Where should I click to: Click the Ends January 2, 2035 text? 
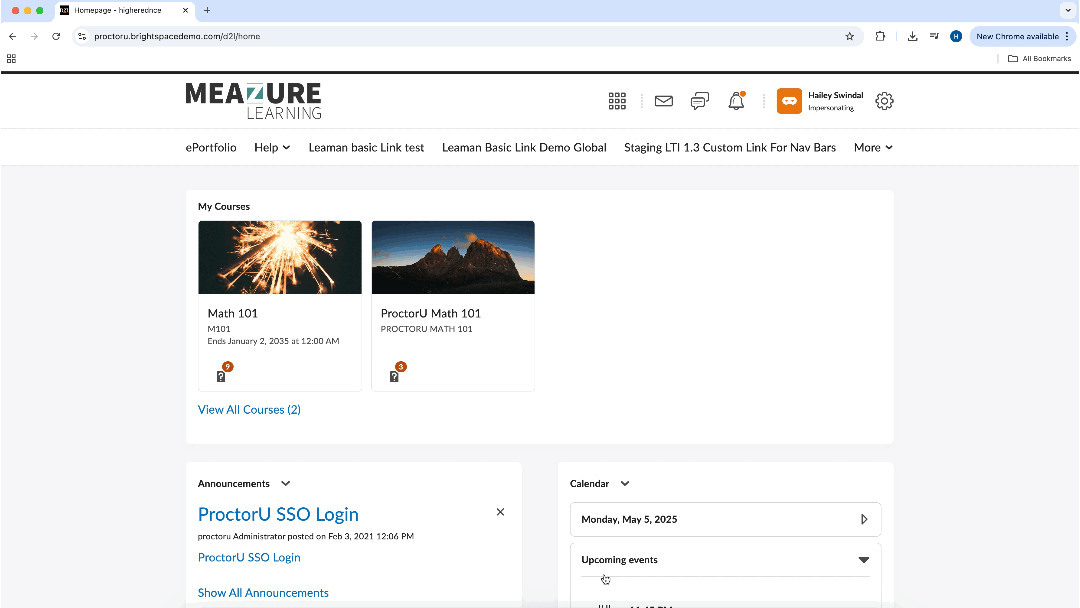pyautogui.click(x=273, y=342)
